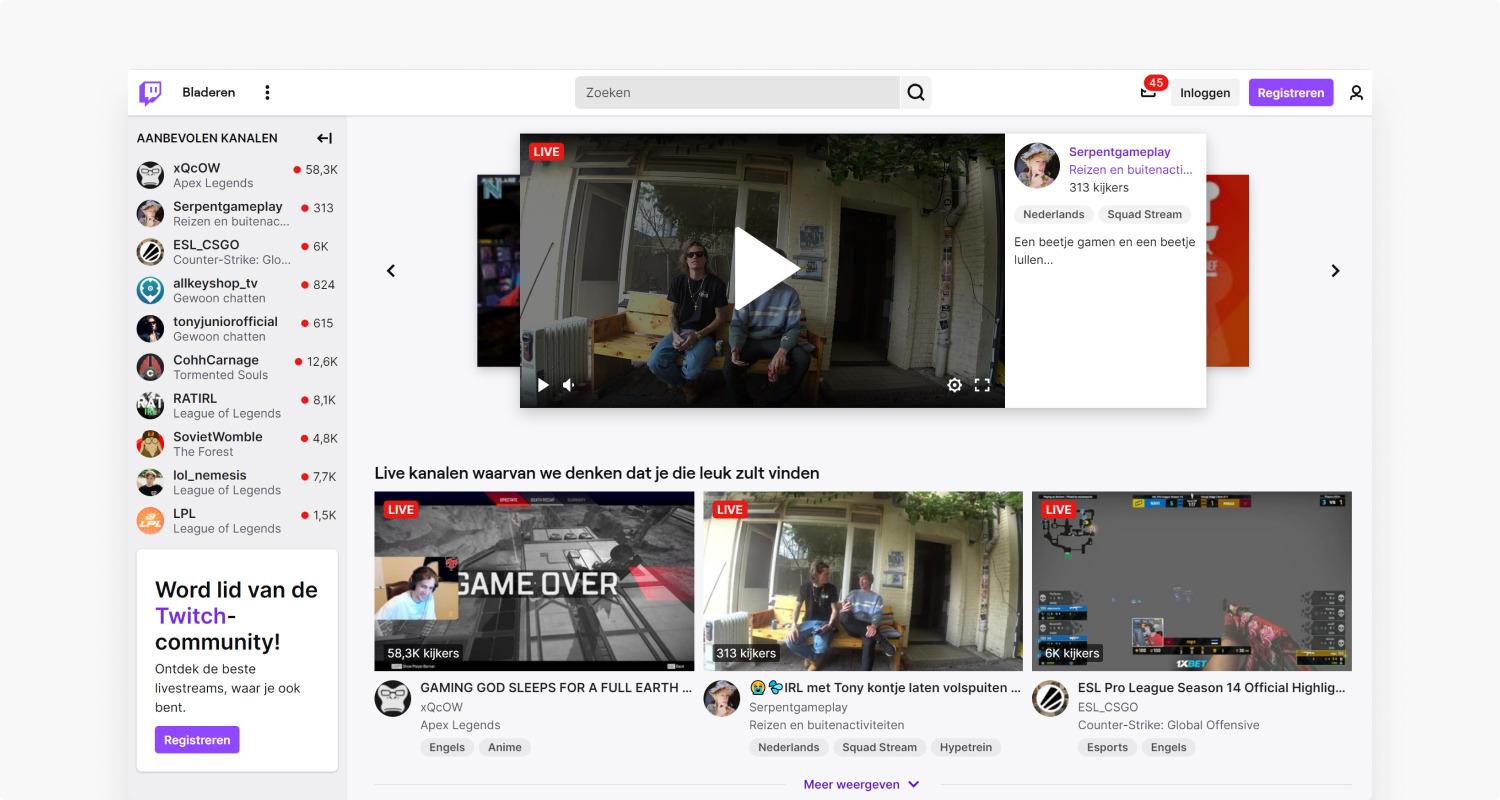The height and width of the screenshot is (800, 1500).
Task: Click the small play button in player controls
Action: tap(543, 385)
